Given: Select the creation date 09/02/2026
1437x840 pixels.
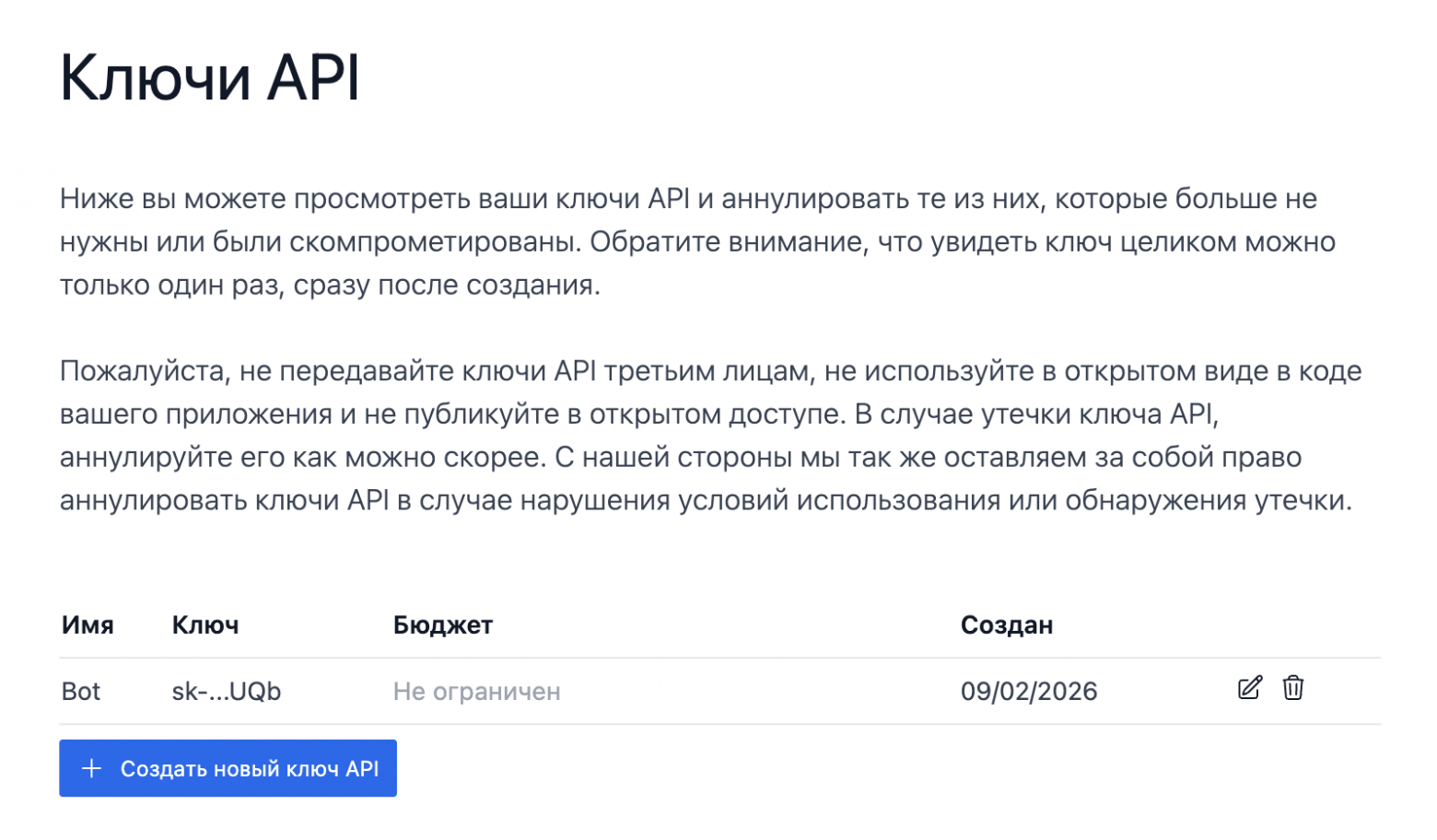Looking at the screenshot, I should click(x=1030, y=691).
